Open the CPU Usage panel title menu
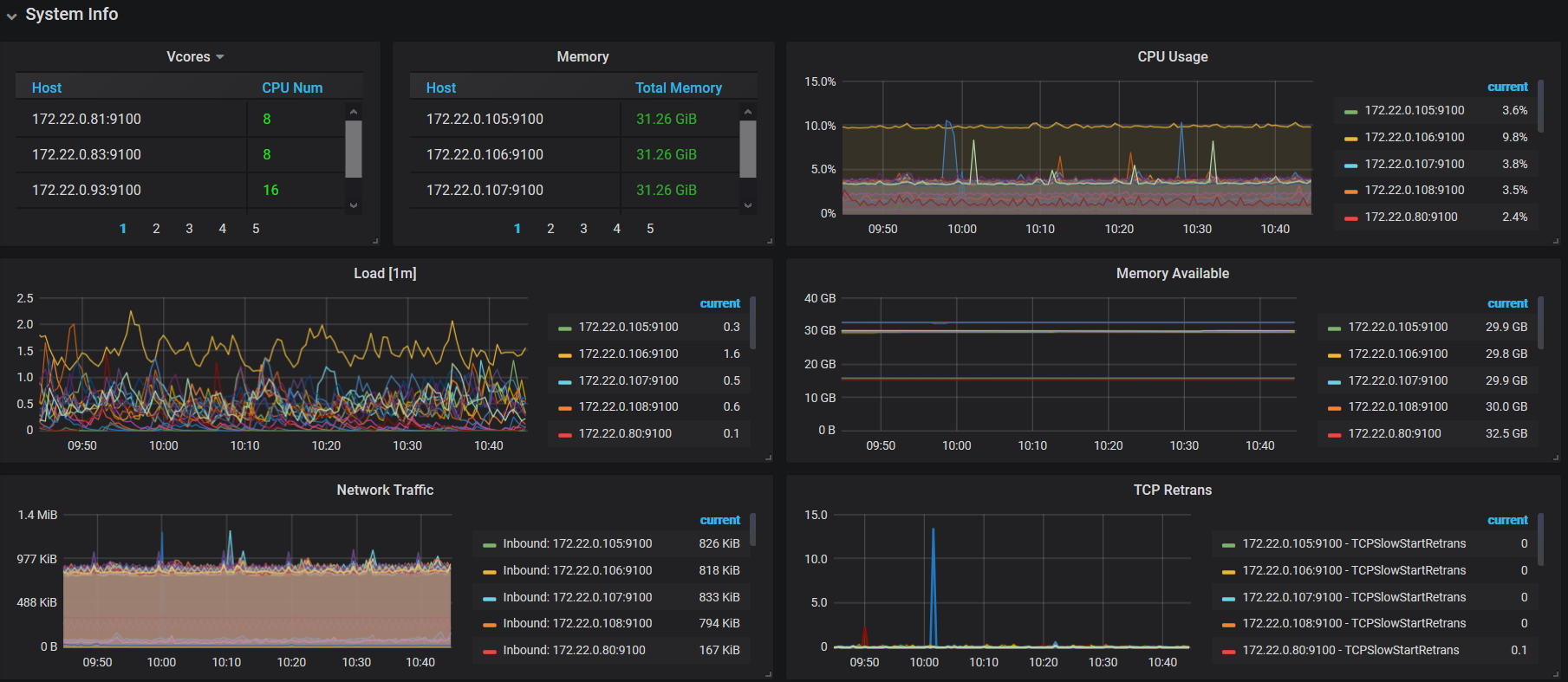 pyautogui.click(x=1172, y=57)
